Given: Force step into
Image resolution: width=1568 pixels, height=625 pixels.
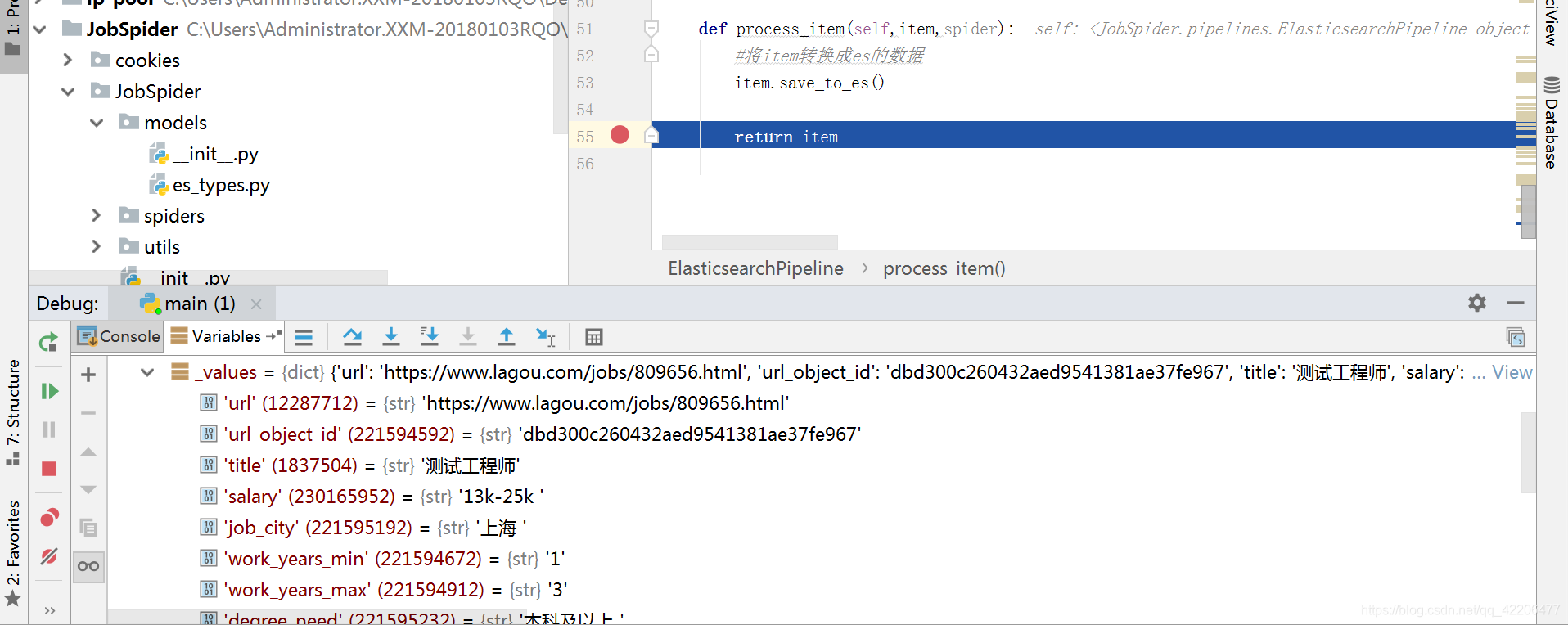Looking at the screenshot, I should (x=468, y=337).
